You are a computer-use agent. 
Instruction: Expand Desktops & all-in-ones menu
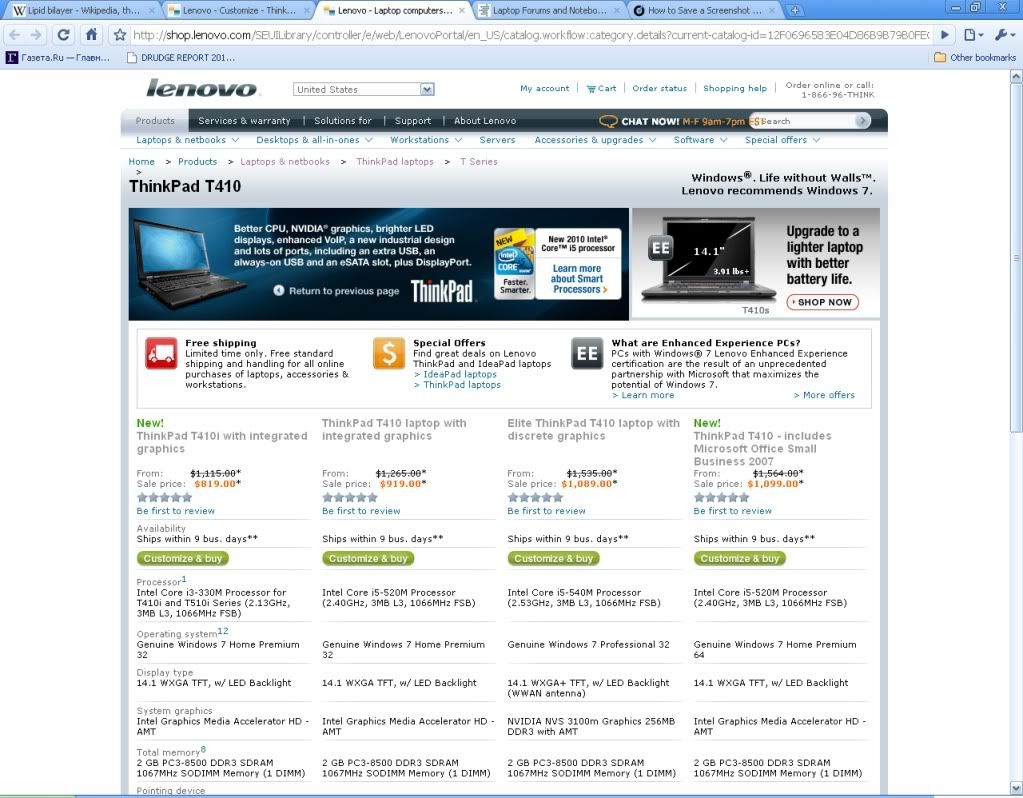point(314,140)
